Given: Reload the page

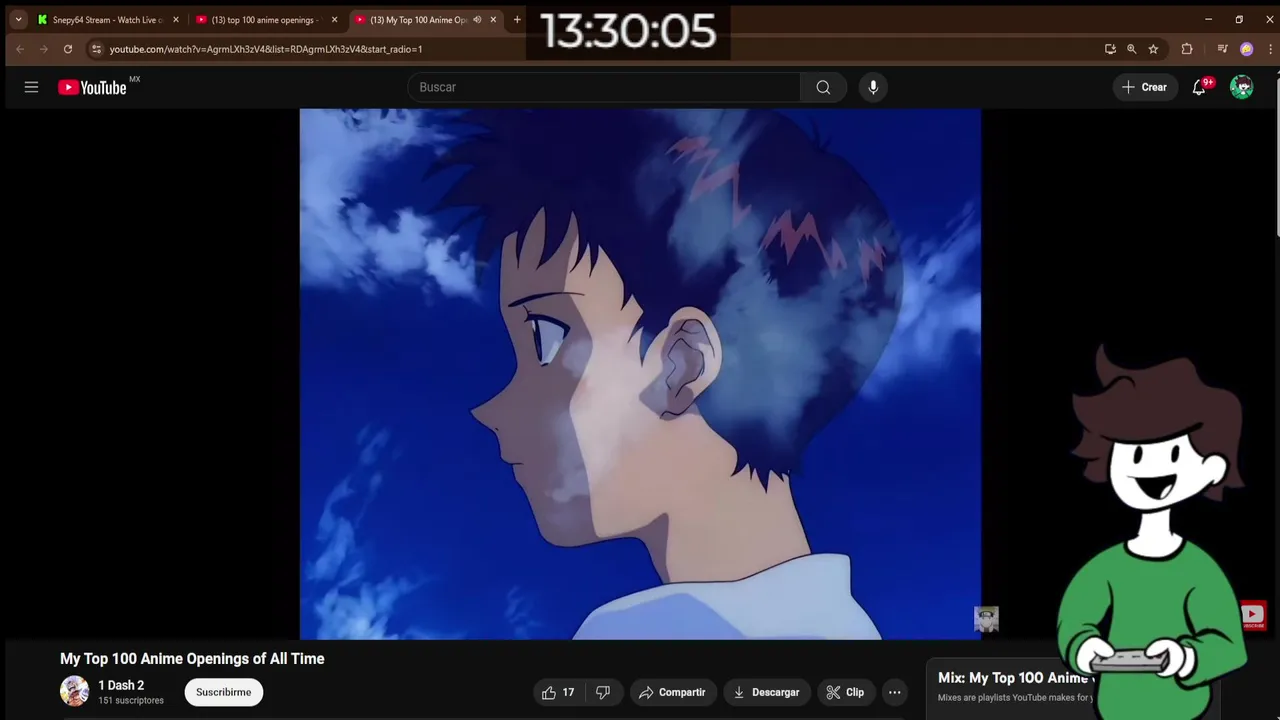Looking at the screenshot, I should (68, 49).
